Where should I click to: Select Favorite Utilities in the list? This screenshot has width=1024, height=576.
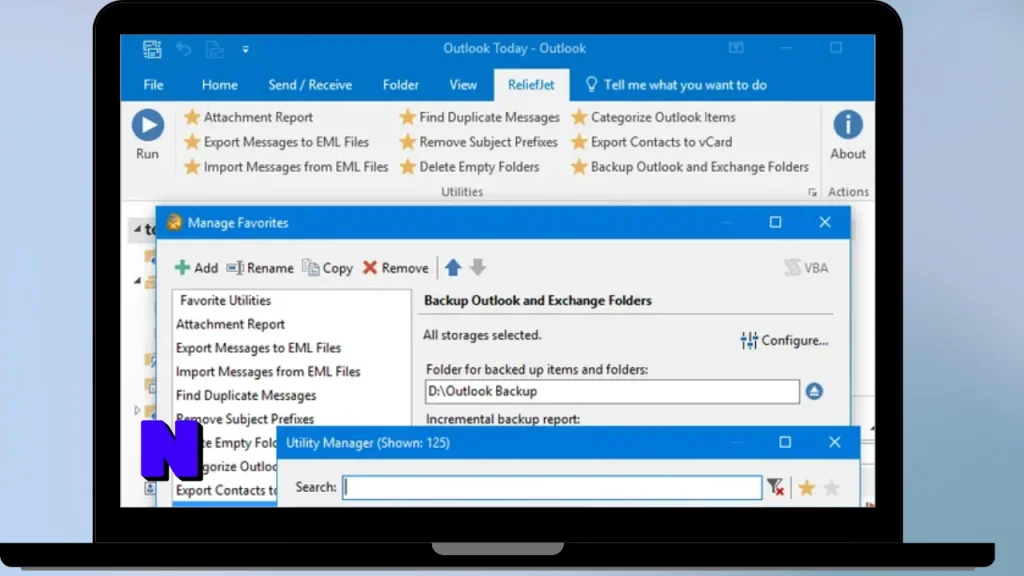[225, 300]
